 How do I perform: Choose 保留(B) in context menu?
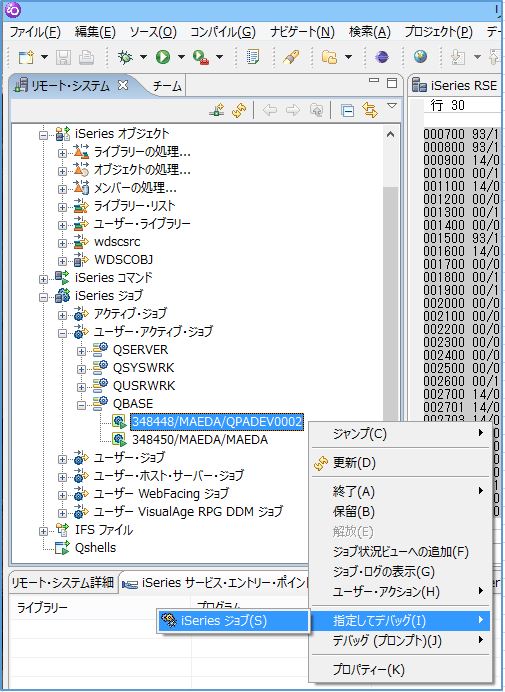pos(401,511)
